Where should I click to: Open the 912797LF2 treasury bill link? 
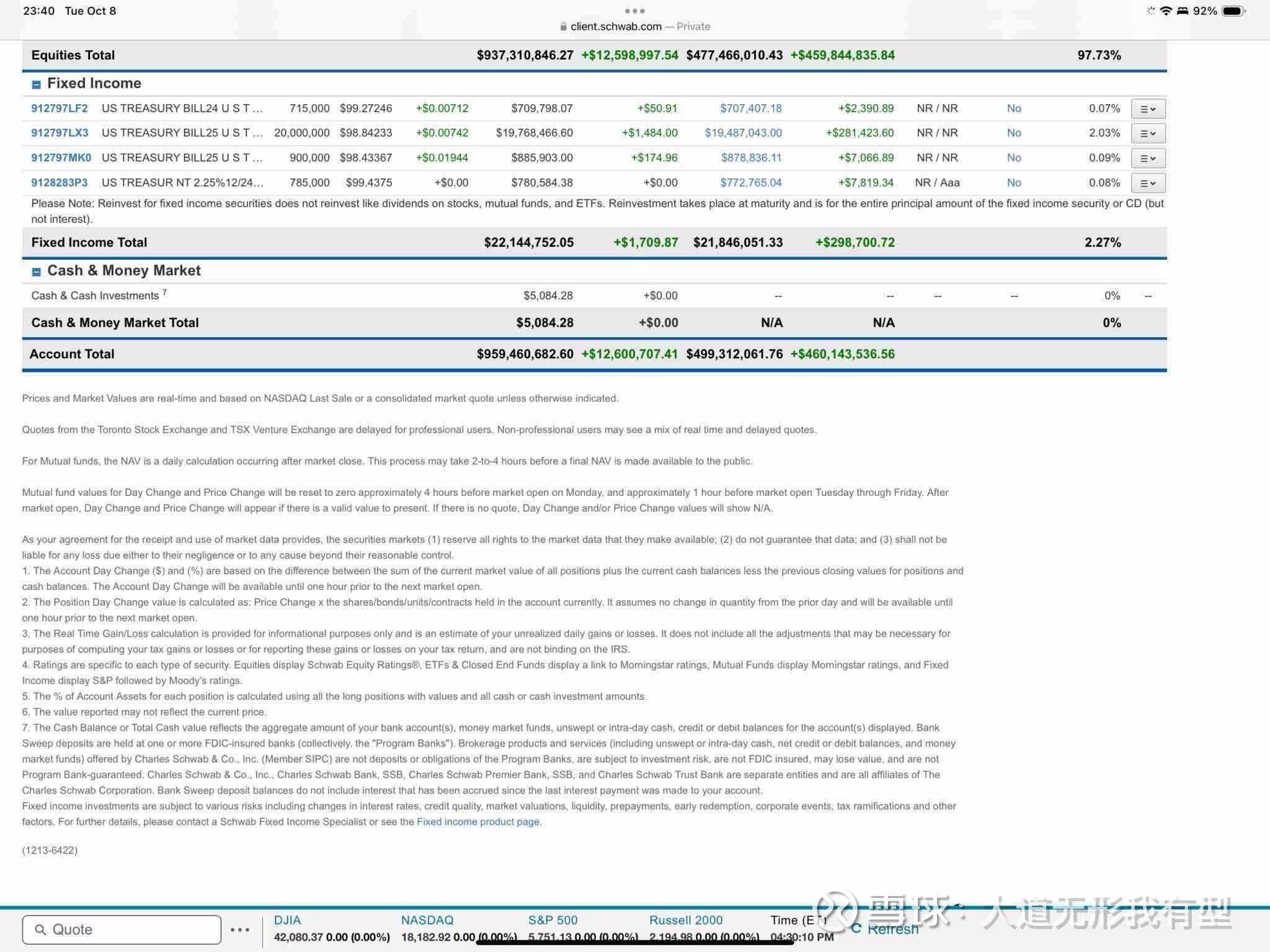60,108
